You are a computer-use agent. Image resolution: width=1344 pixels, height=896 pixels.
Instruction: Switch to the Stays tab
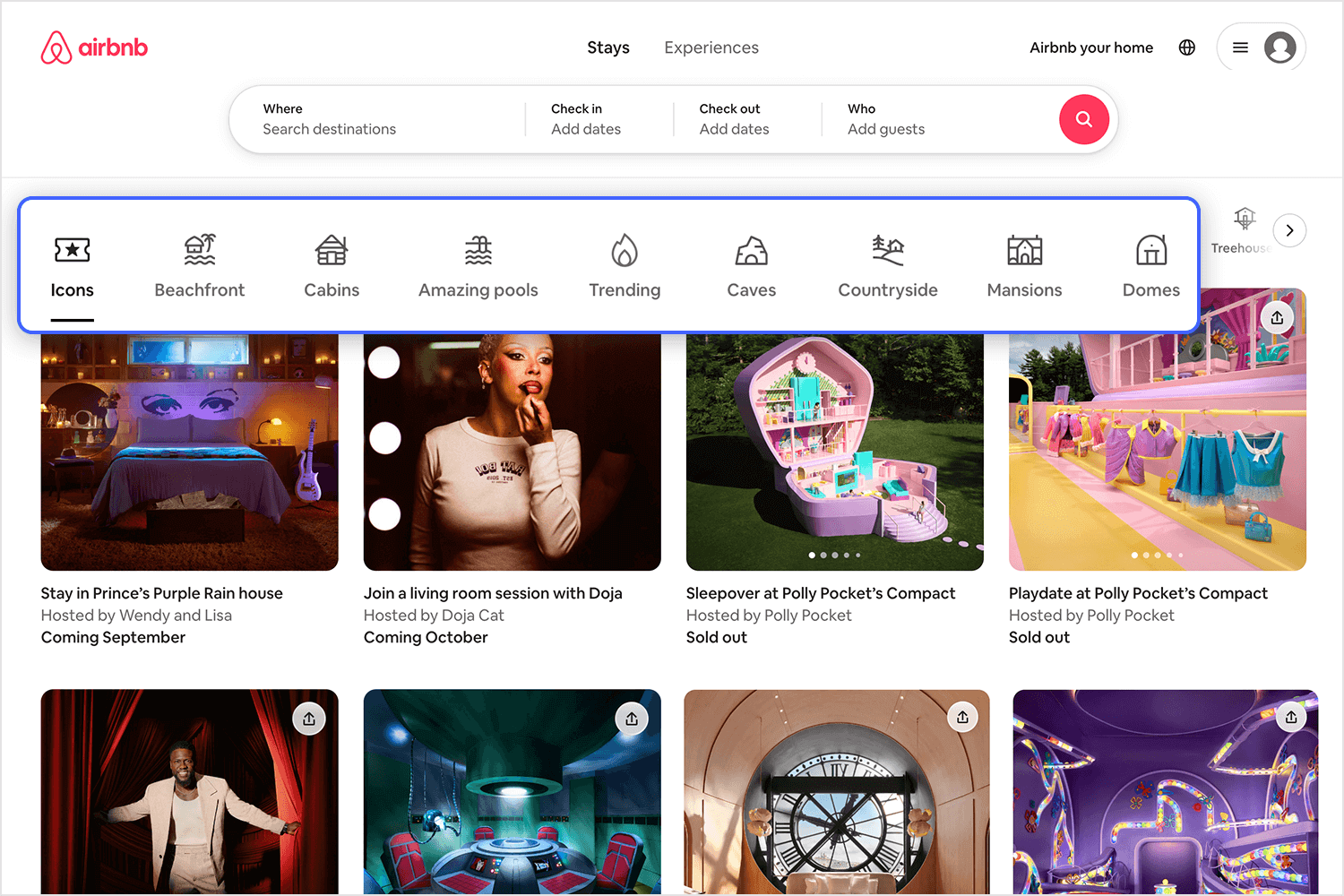608,47
